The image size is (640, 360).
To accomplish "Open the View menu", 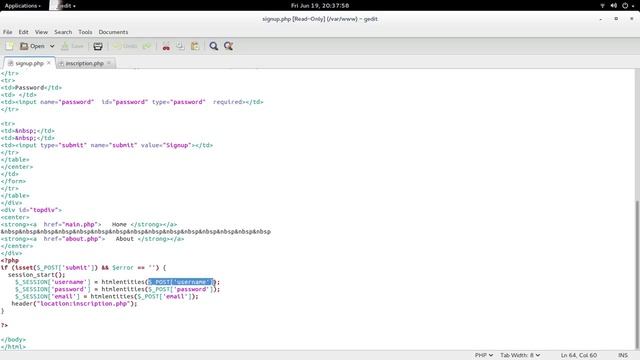I will point(41,32).
